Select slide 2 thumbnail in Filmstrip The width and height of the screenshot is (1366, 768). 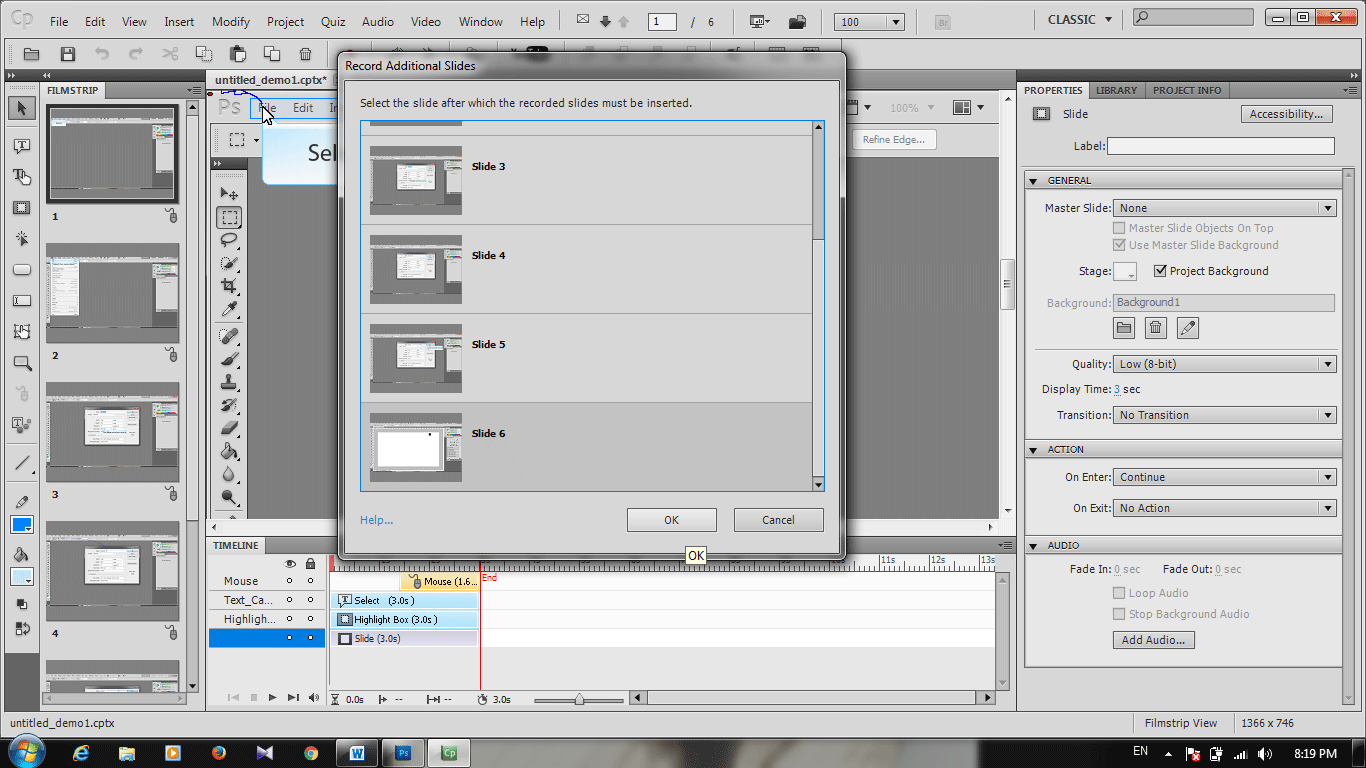[x=112, y=293]
